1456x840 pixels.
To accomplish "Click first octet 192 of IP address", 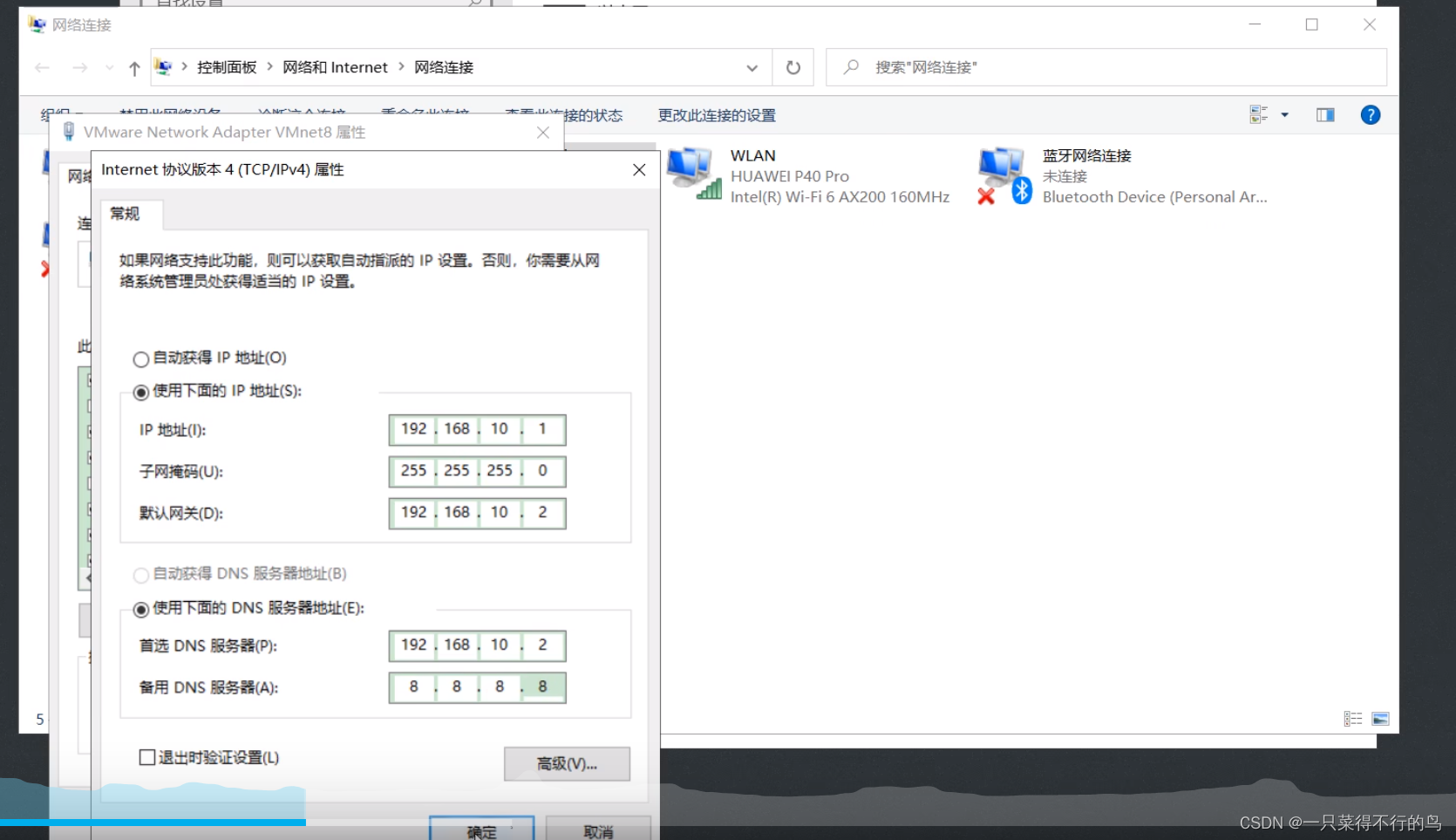I will pyautogui.click(x=413, y=429).
